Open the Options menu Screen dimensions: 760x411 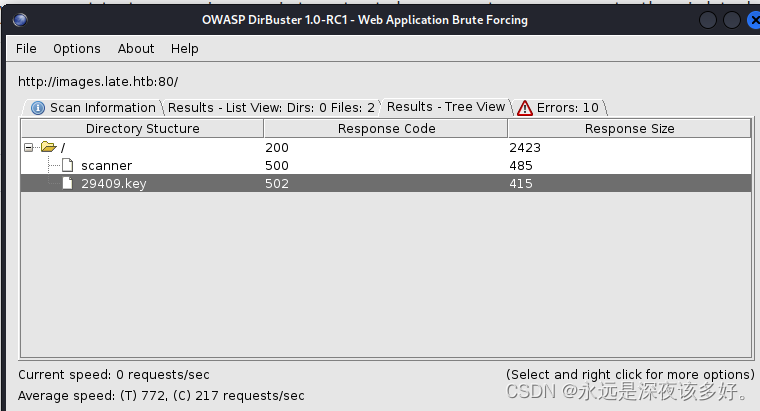coord(77,48)
